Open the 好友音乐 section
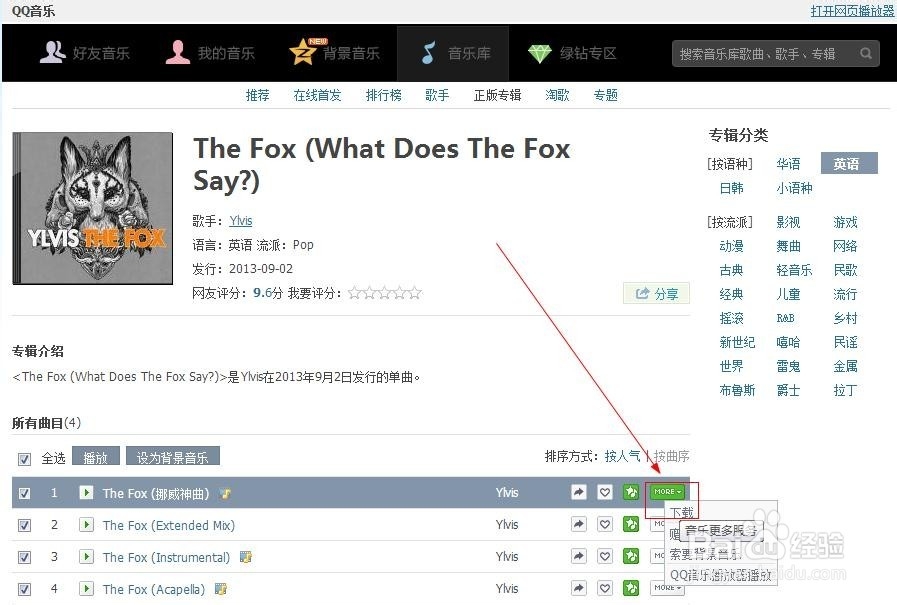 tap(85, 53)
